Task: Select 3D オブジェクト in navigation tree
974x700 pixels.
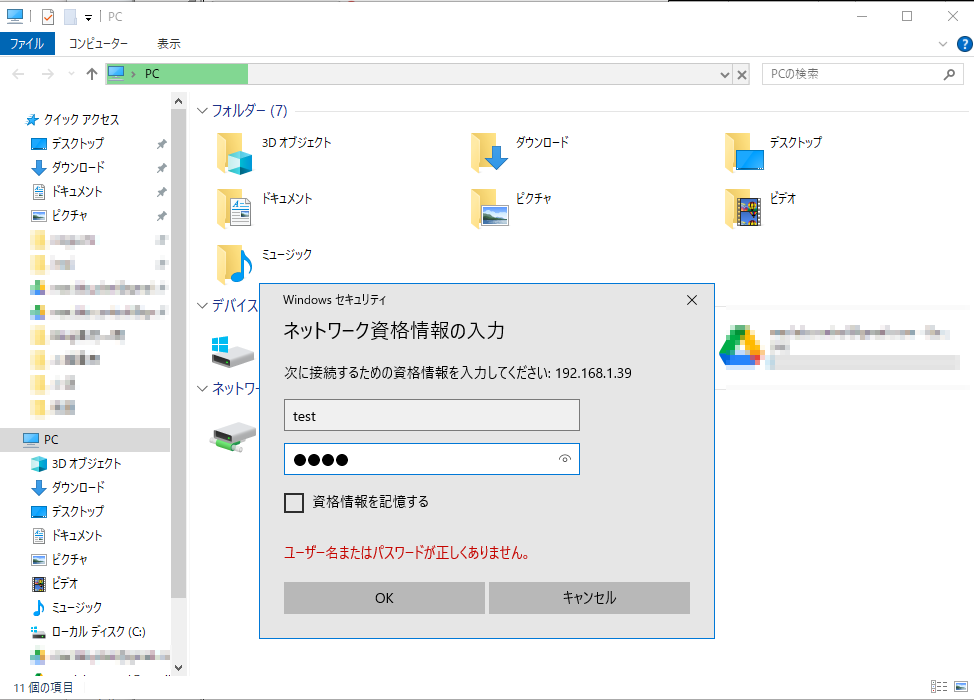Action: [86, 463]
